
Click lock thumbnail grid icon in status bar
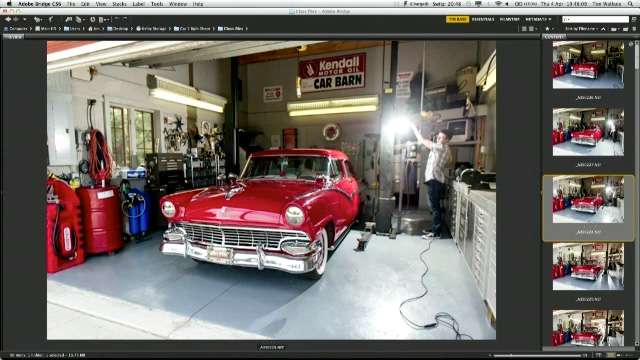coord(599,355)
